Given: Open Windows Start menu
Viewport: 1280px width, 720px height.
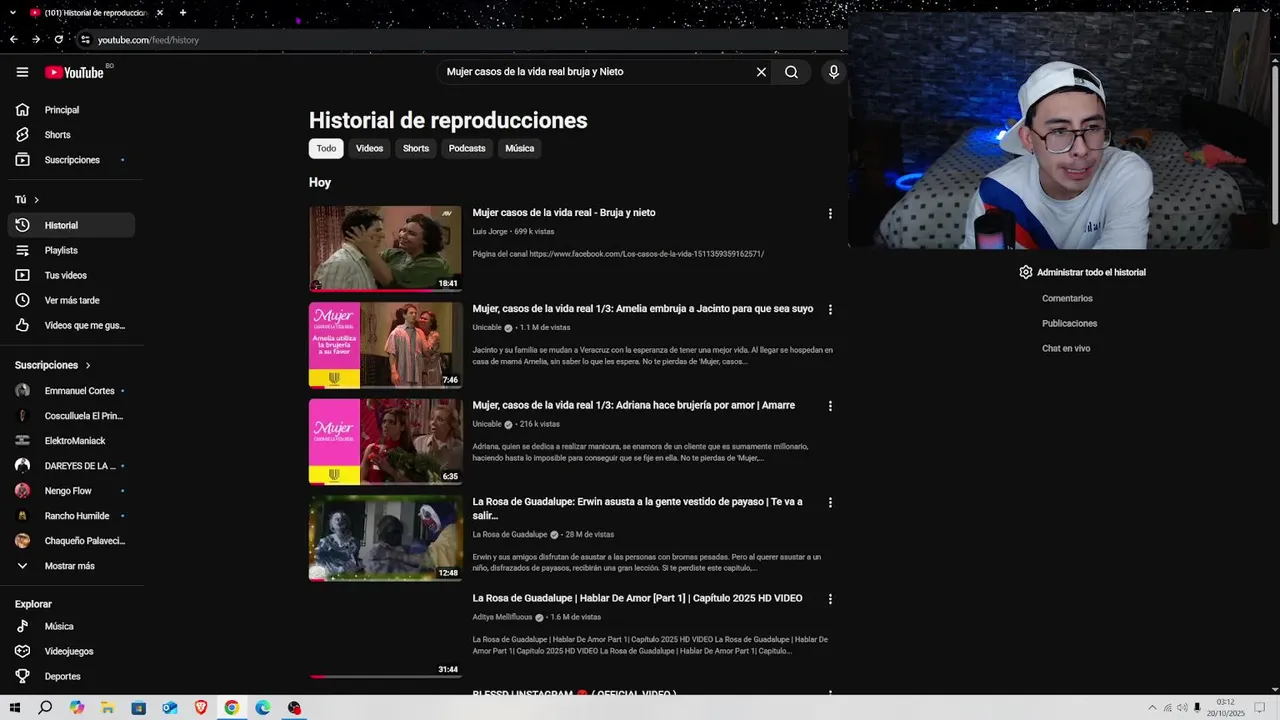Looking at the screenshot, I should 14,708.
